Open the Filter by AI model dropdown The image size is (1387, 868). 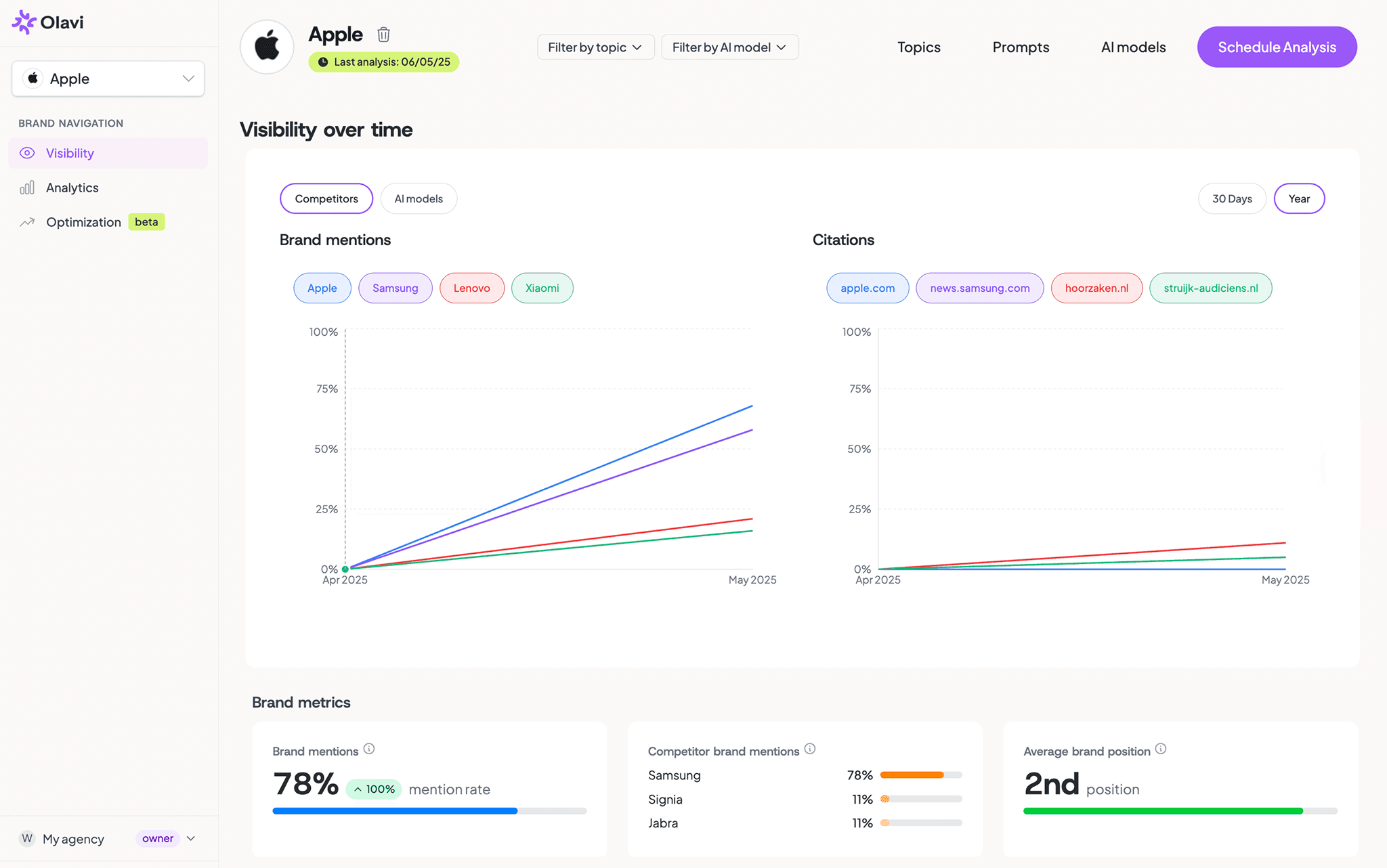[729, 47]
